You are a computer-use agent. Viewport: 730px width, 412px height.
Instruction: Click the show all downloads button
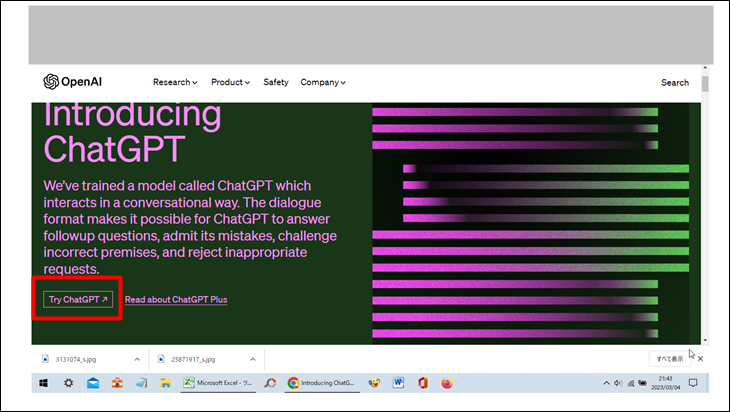tap(669, 359)
